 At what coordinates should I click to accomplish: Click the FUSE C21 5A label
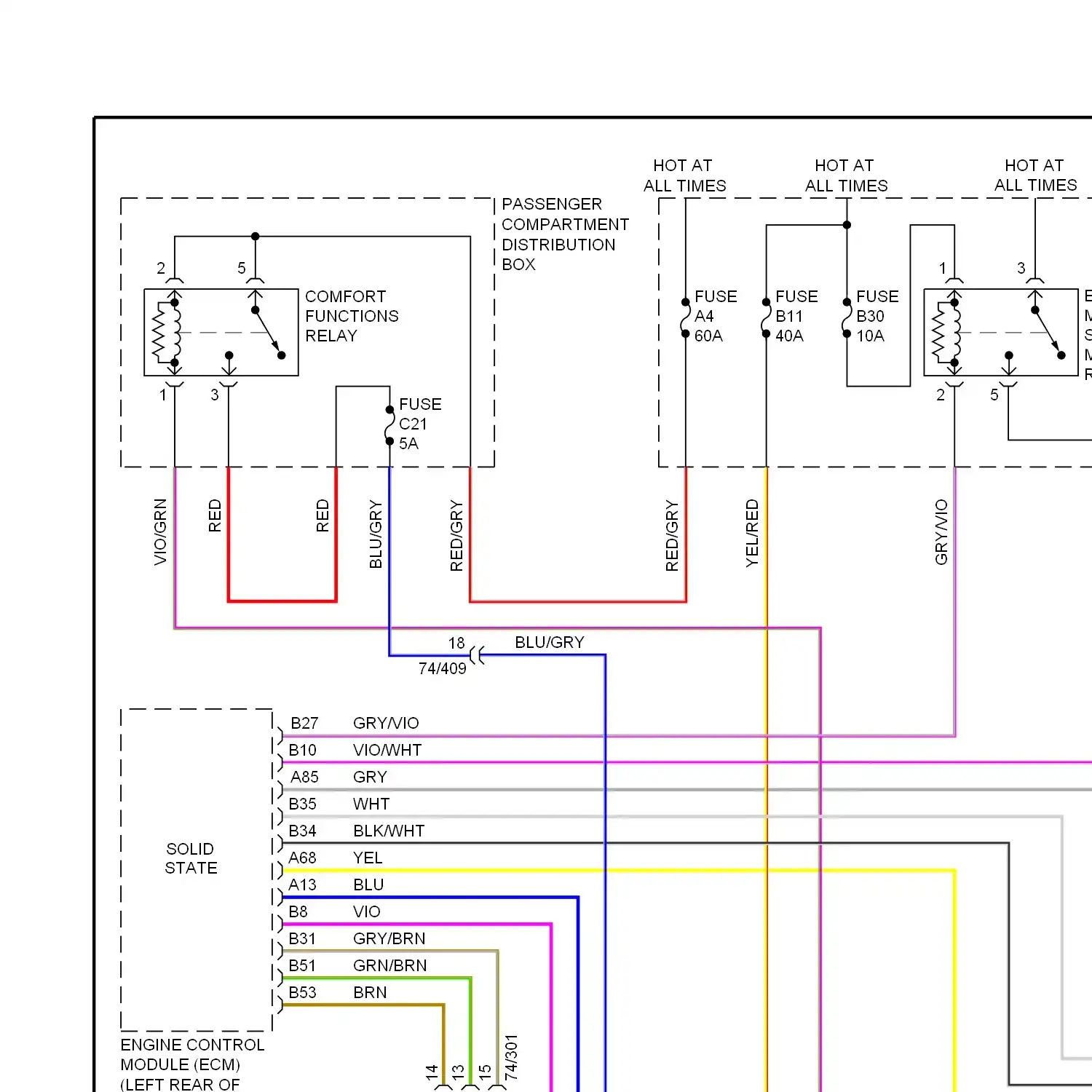(x=420, y=424)
